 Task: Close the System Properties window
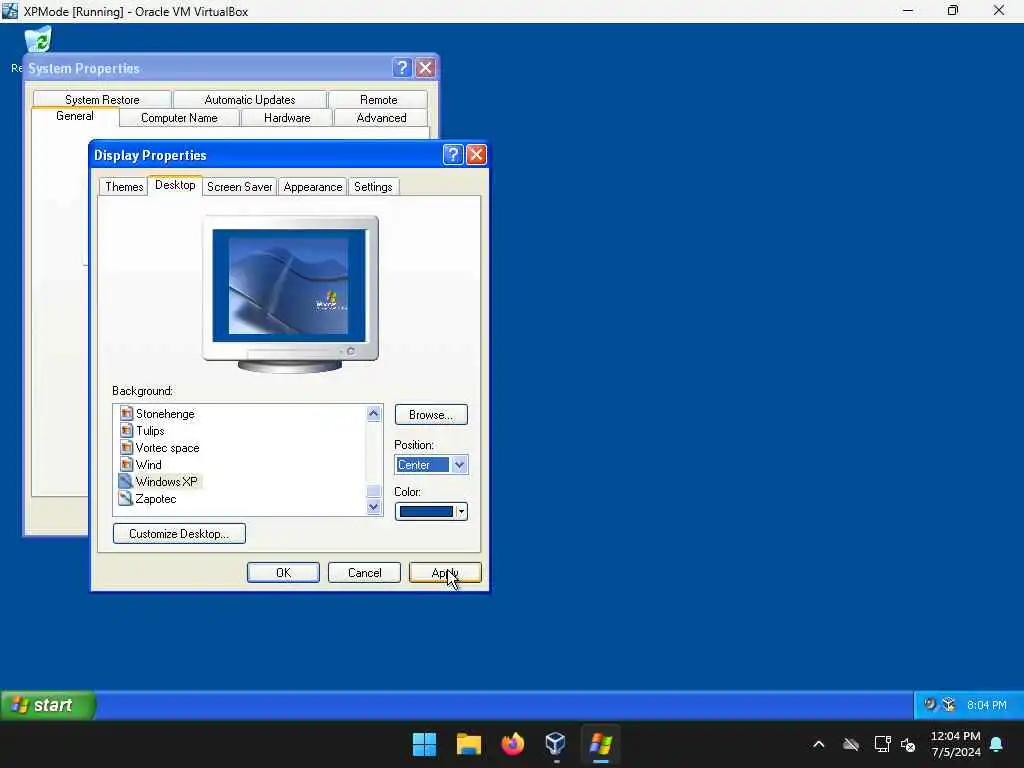[425, 67]
